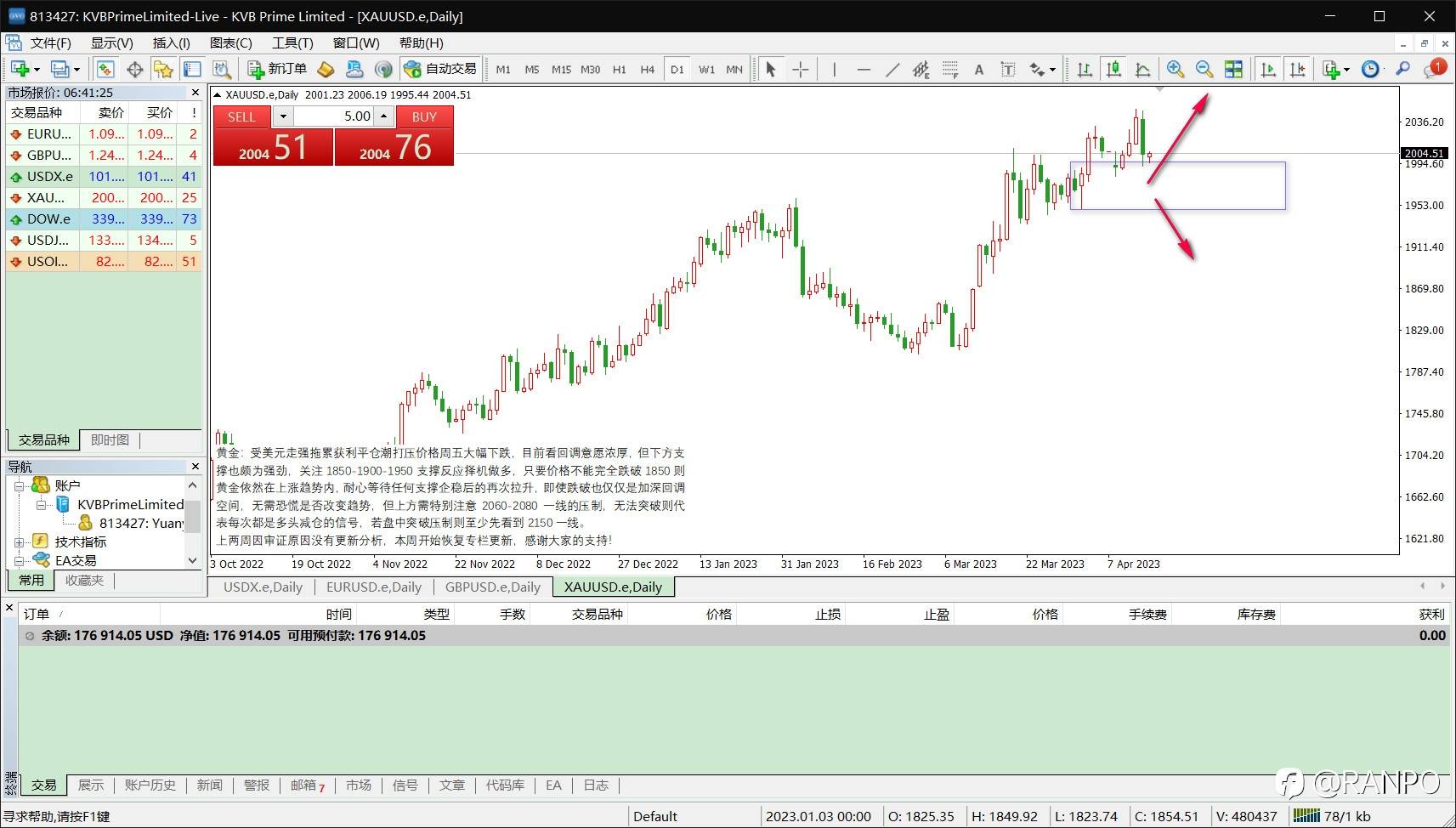This screenshot has width=1456, height=828.
Task: Zoom out on the chart
Action: 1204,69
